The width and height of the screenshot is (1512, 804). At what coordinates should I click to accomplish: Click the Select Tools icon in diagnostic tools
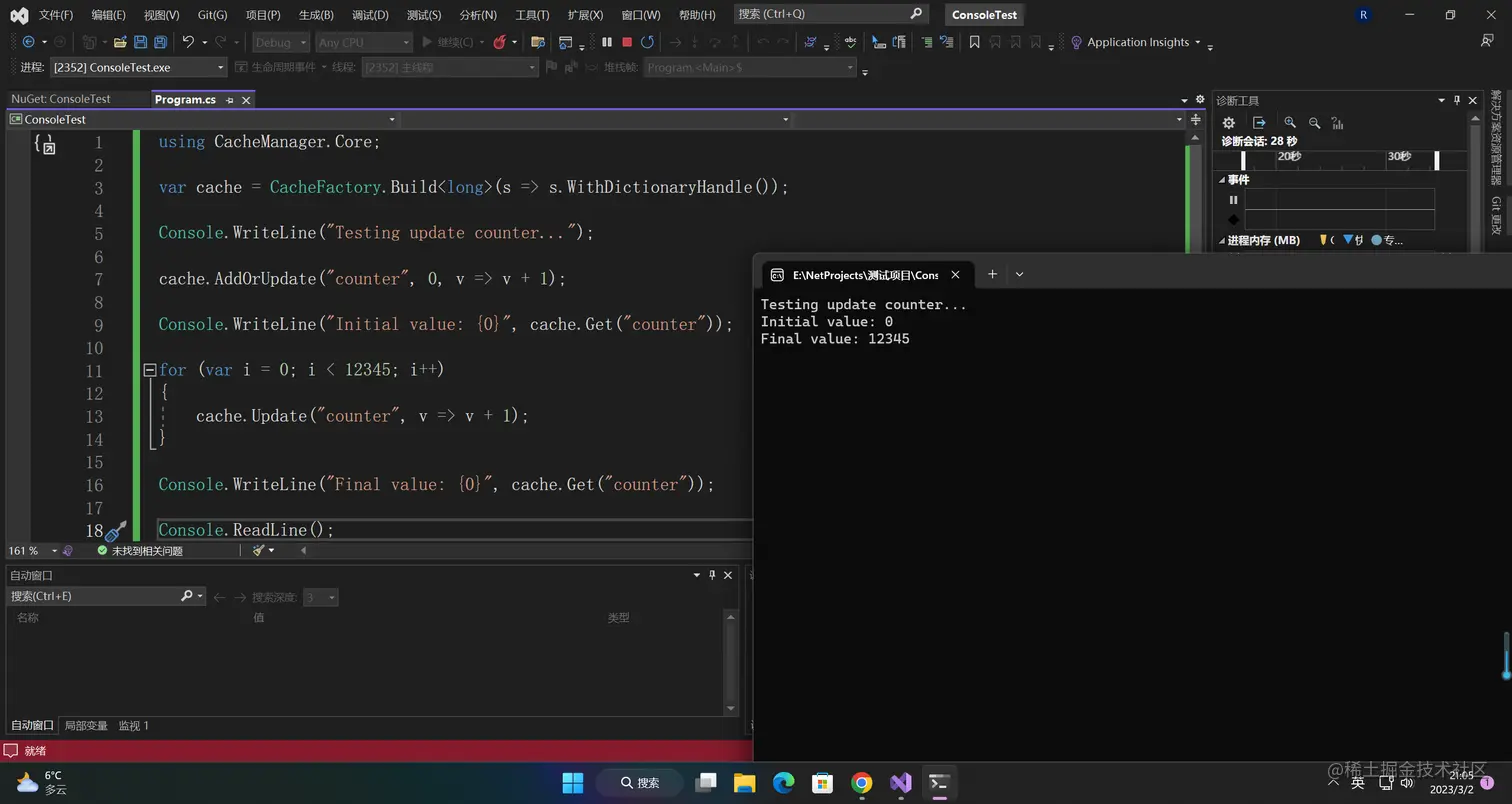(1259, 123)
